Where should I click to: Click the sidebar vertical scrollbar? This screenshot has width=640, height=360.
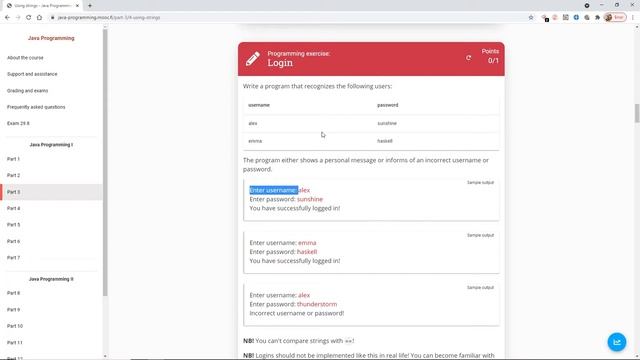point(105,162)
